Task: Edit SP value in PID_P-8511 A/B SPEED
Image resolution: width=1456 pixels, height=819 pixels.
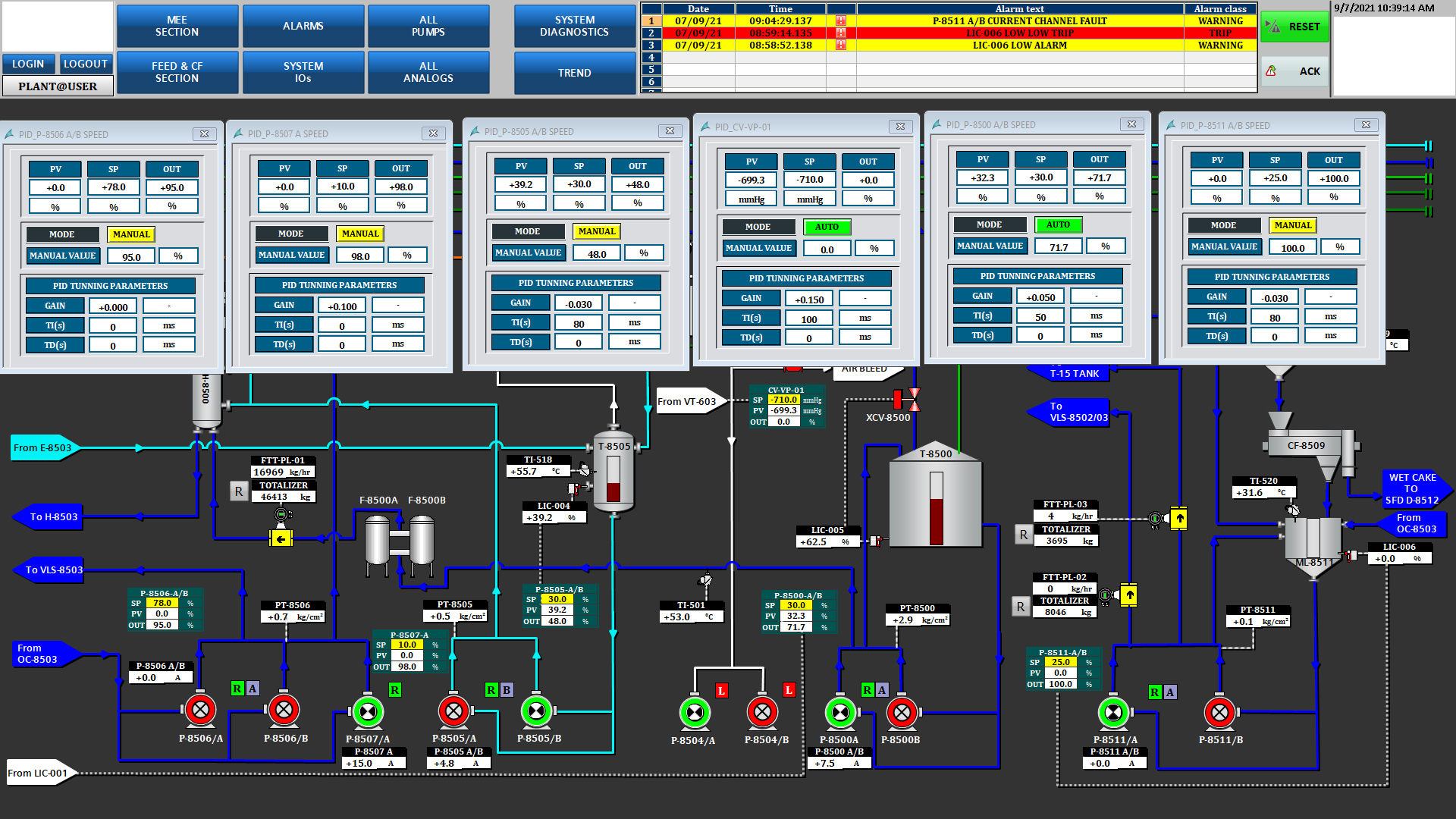Action: pos(1276,178)
